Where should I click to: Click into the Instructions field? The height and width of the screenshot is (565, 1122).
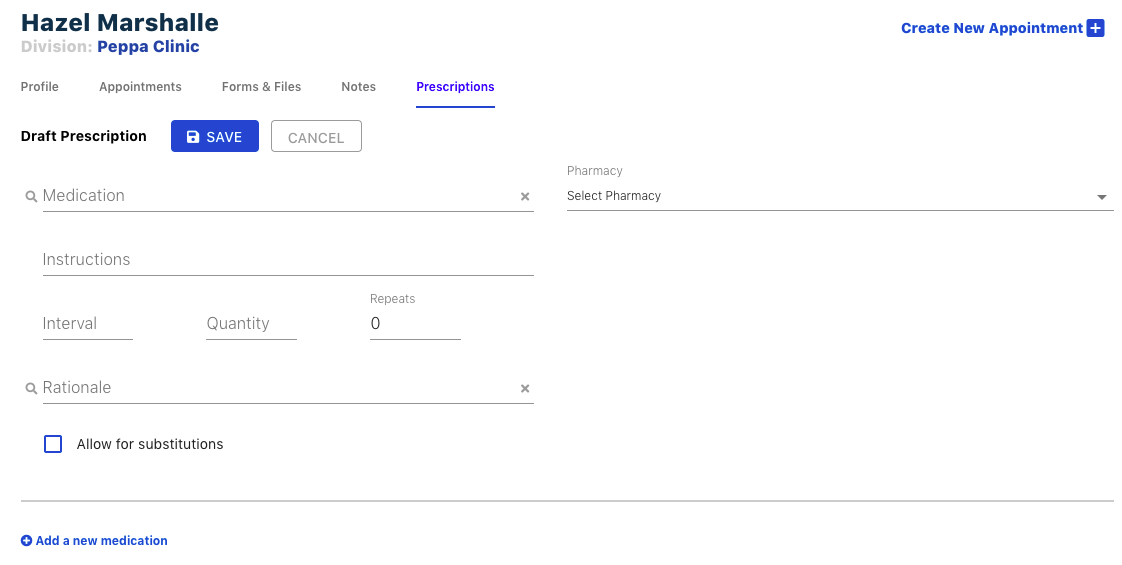pos(288,260)
